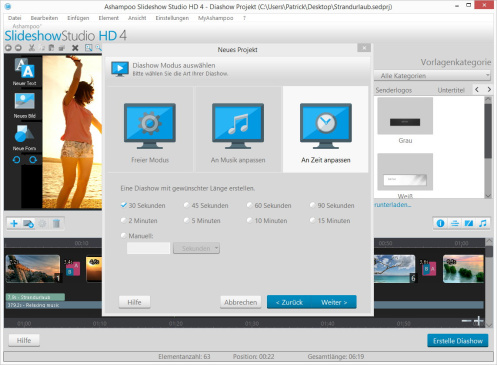
Task: Open the Alle Kategorien dropdown
Action: tap(432, 76)
